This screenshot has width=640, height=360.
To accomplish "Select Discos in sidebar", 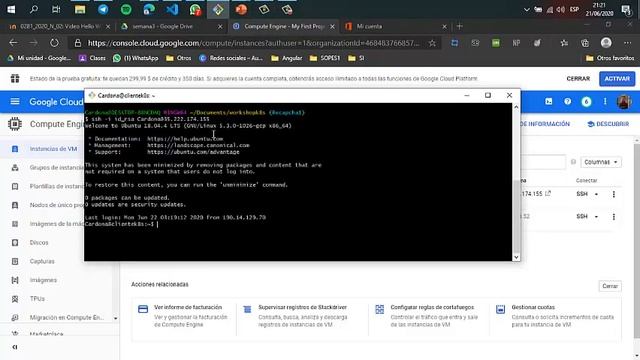I will 39,242.
